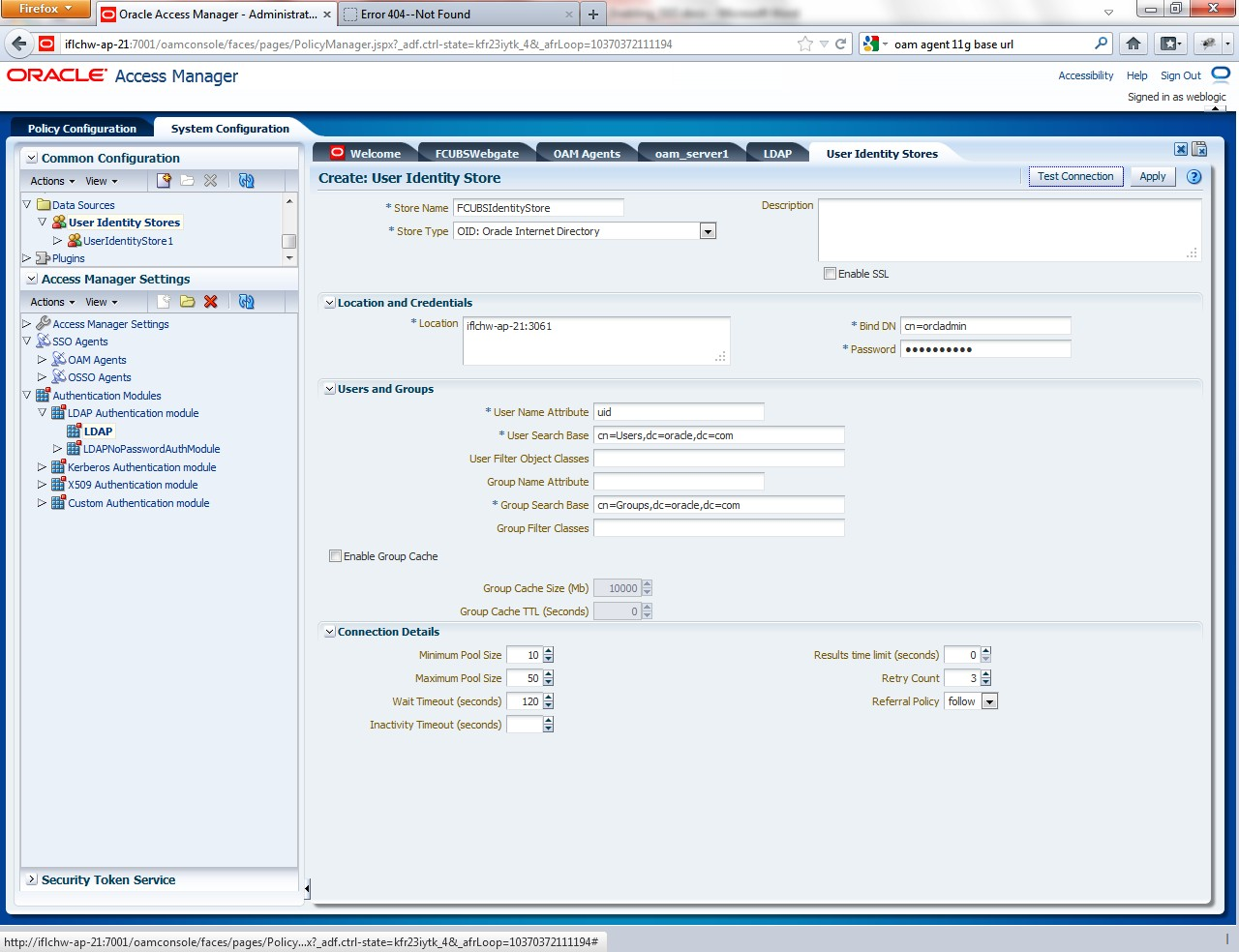Switch to the oam_server1 tab
1239x952 pixels.
pos(691,154)
